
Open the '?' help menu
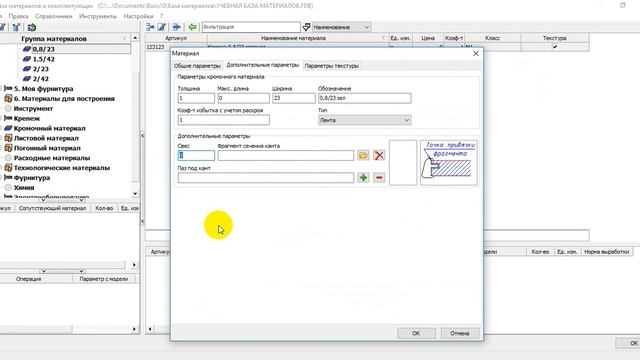(161, 16)
